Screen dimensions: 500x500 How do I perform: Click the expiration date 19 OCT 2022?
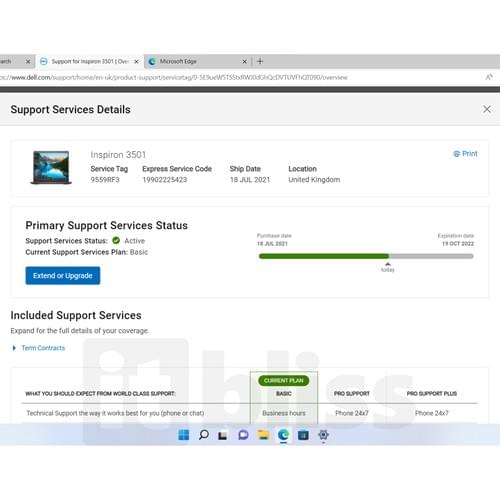point(458,244)
